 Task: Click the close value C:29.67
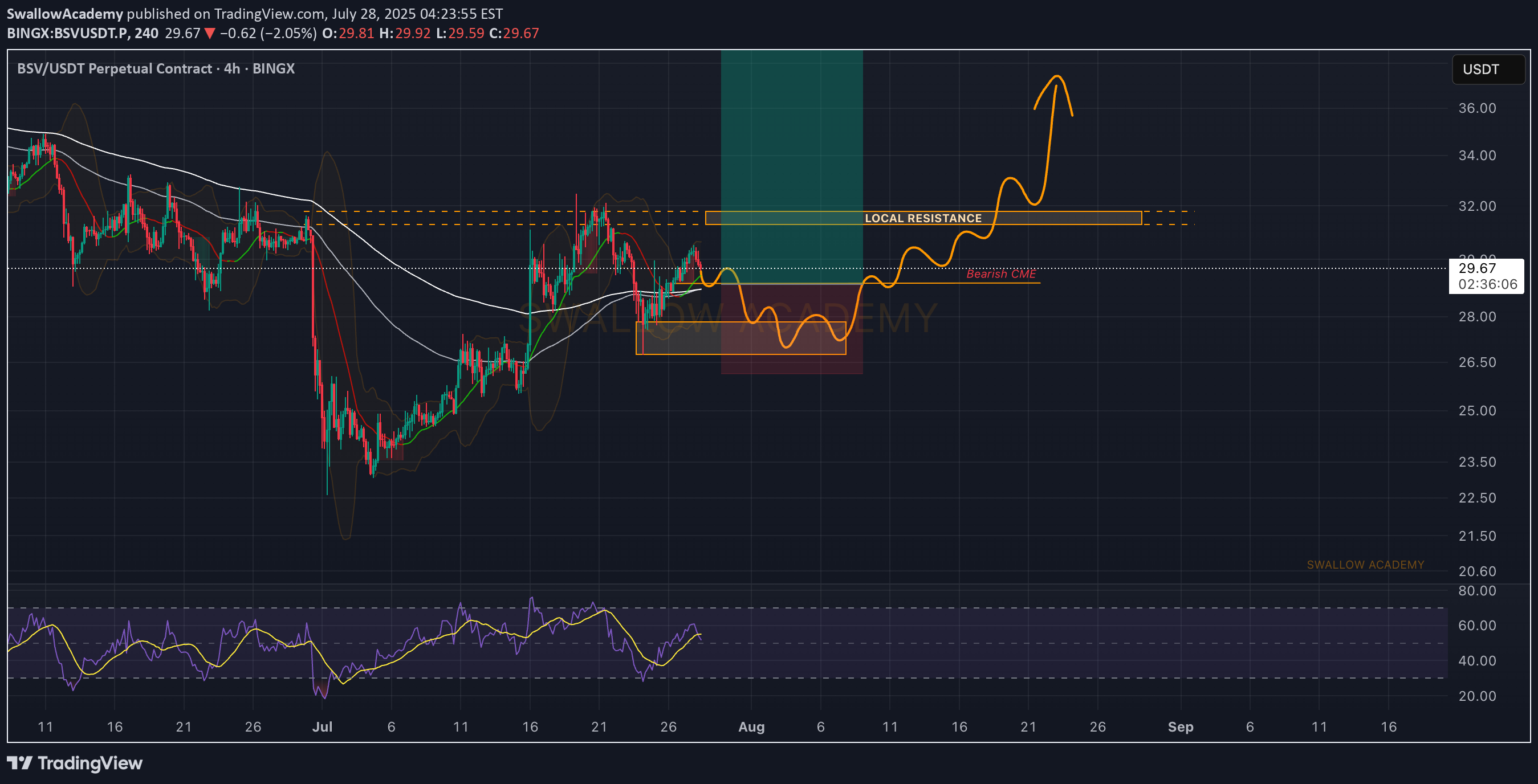514,33
